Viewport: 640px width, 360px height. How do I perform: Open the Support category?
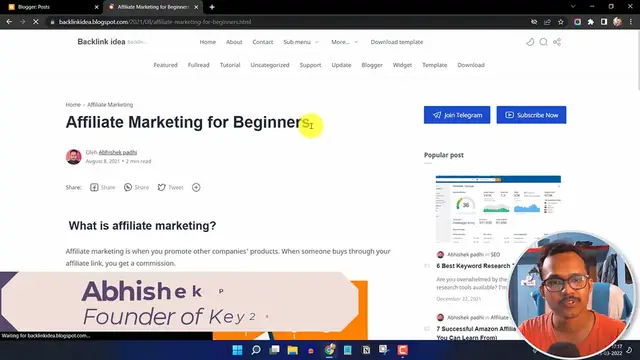[x=310, y=65]
